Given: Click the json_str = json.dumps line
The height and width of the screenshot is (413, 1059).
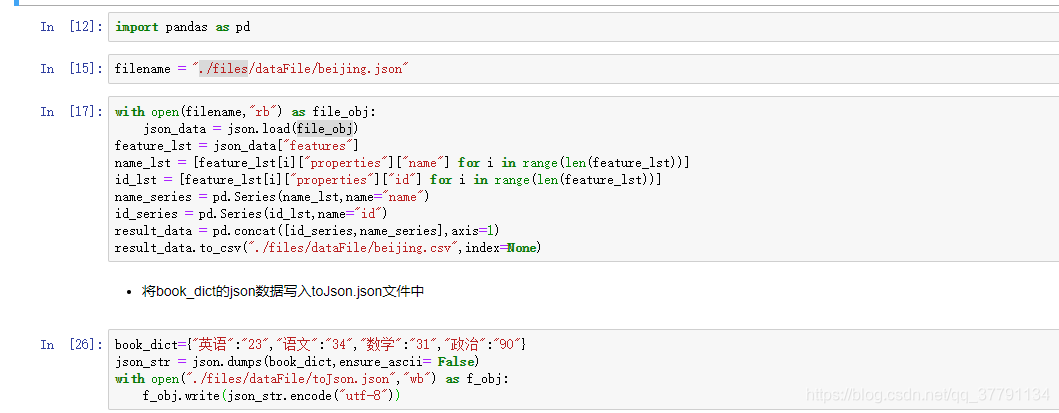Looking at the screenshot, I should (x=297, y=362).
